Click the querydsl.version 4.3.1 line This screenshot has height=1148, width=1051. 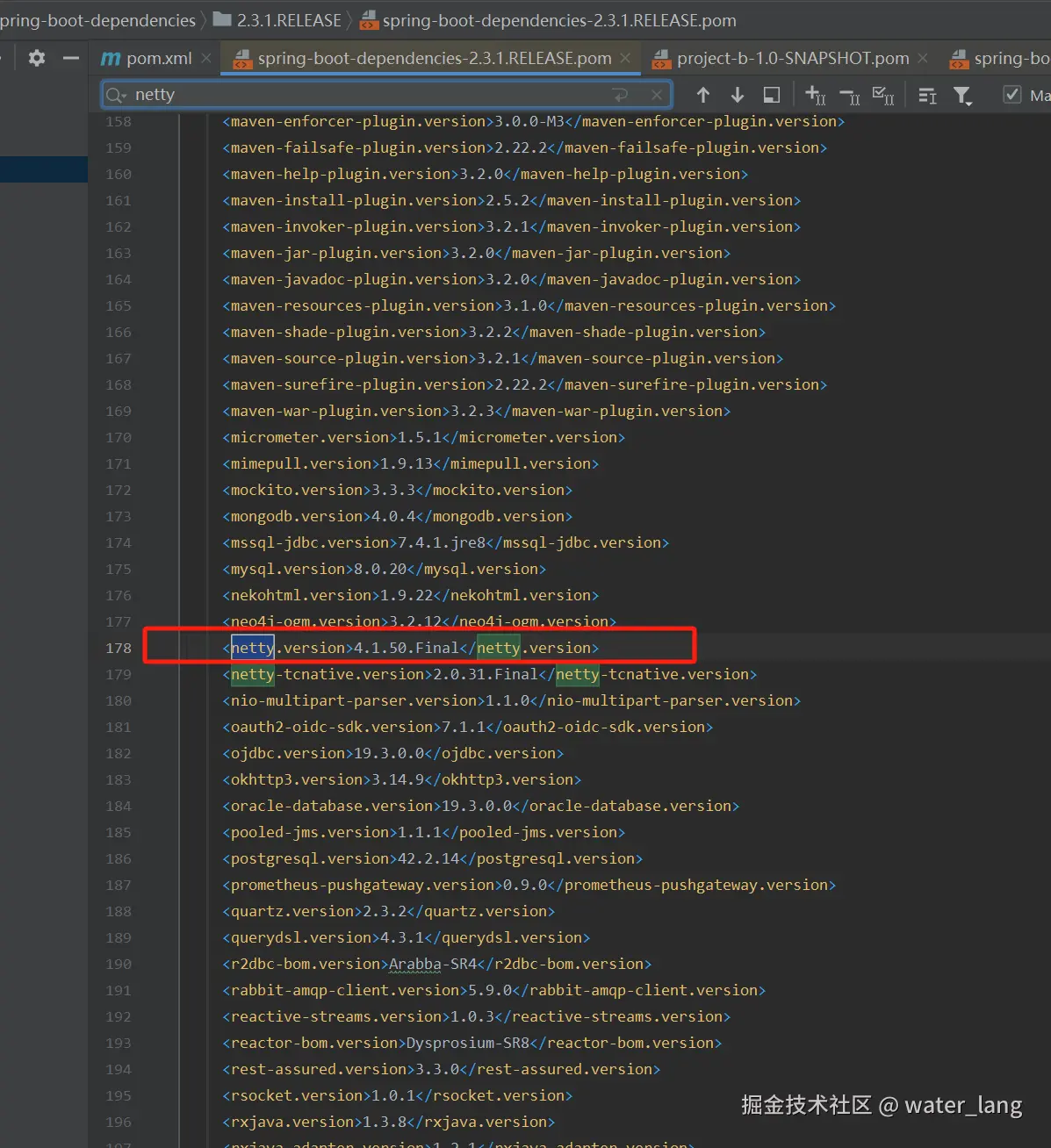406,937
